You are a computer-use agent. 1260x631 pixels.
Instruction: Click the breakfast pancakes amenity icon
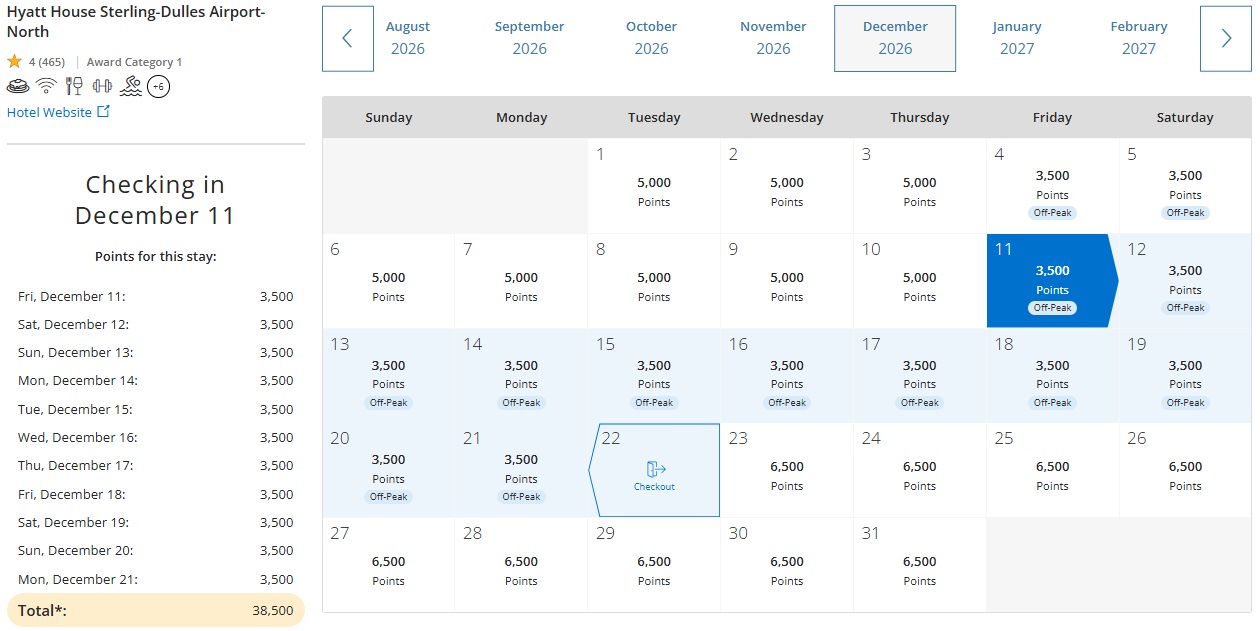coord(17,86)
